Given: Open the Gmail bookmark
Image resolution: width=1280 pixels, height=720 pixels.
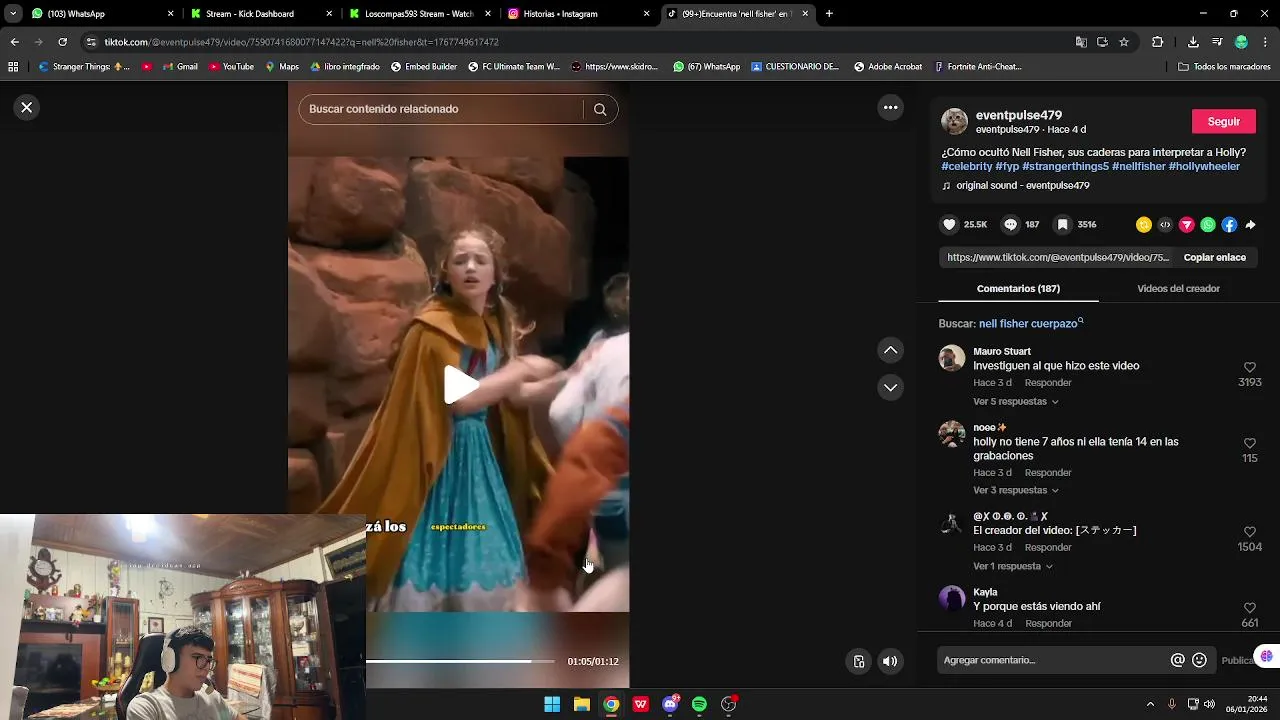Looking at the screenshot, I should tap(179, 67).
